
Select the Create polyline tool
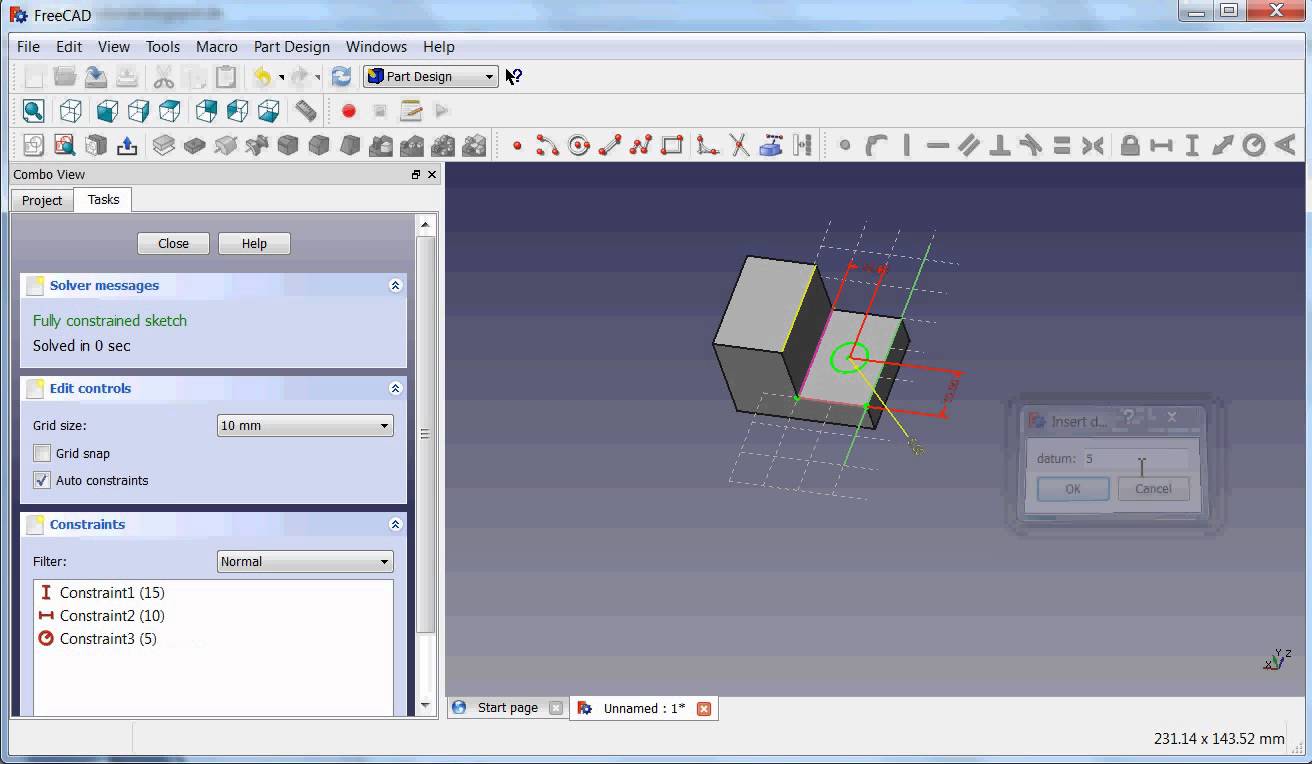coord(640,145)
